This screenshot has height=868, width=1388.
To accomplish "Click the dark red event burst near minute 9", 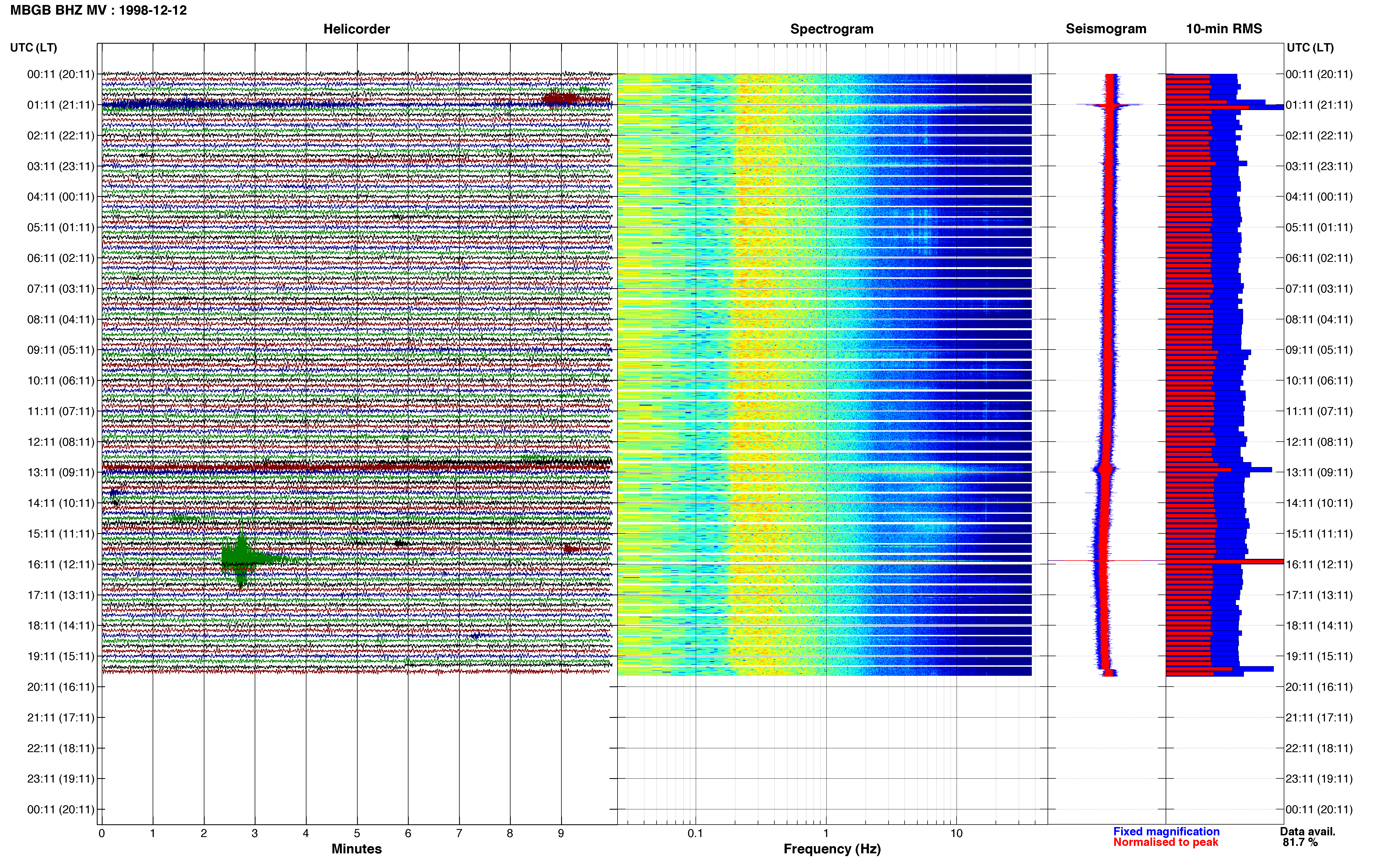I will [x=560, y=98].
